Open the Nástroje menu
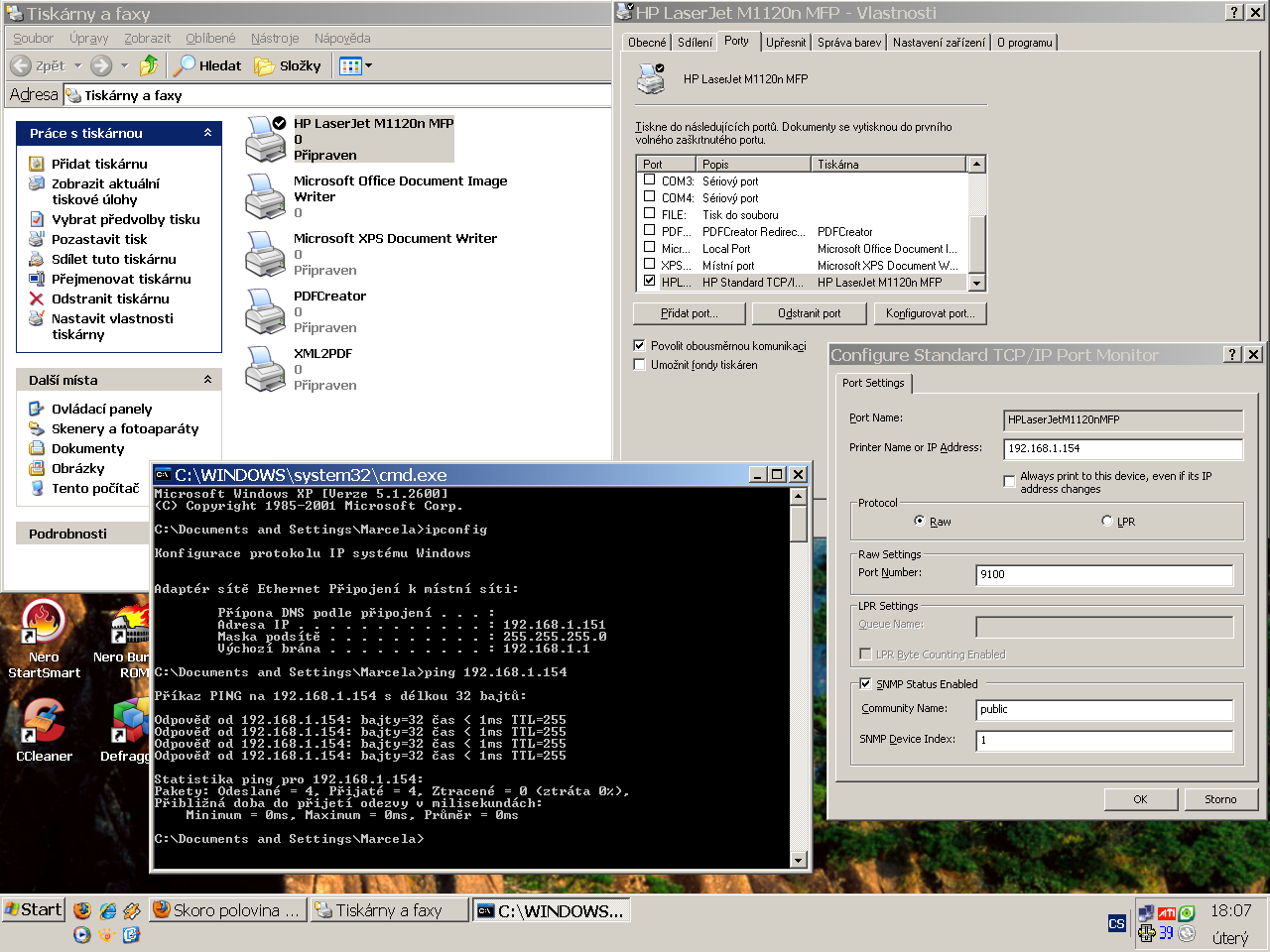This screenshot has height=952, width=1270. coord(275,38)
